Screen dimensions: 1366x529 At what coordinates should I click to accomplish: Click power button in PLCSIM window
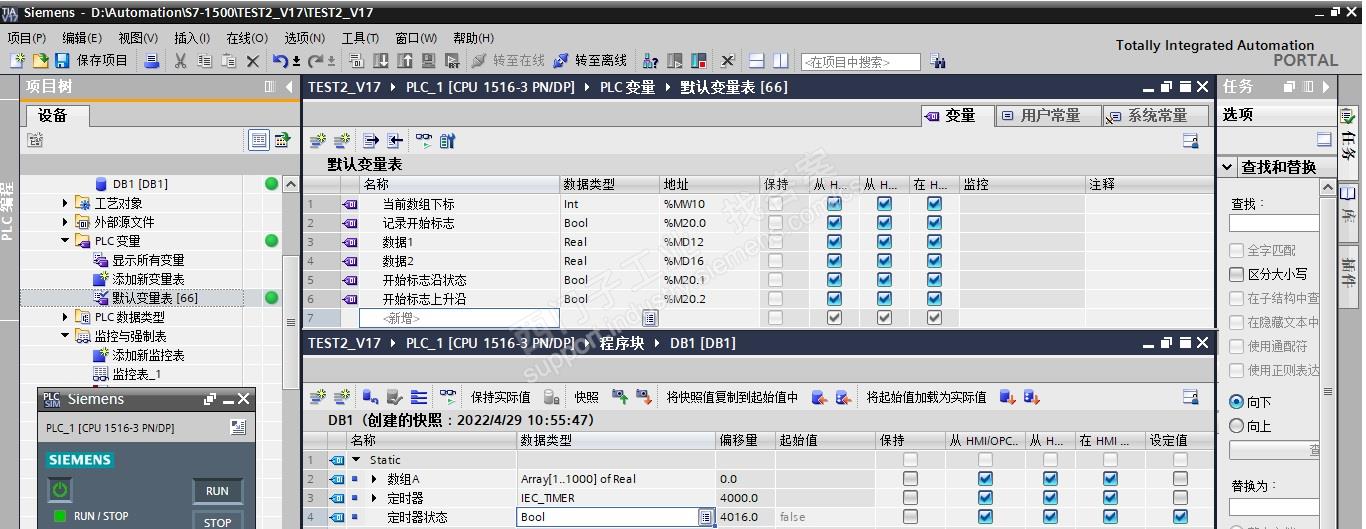[x=60, y=490]
